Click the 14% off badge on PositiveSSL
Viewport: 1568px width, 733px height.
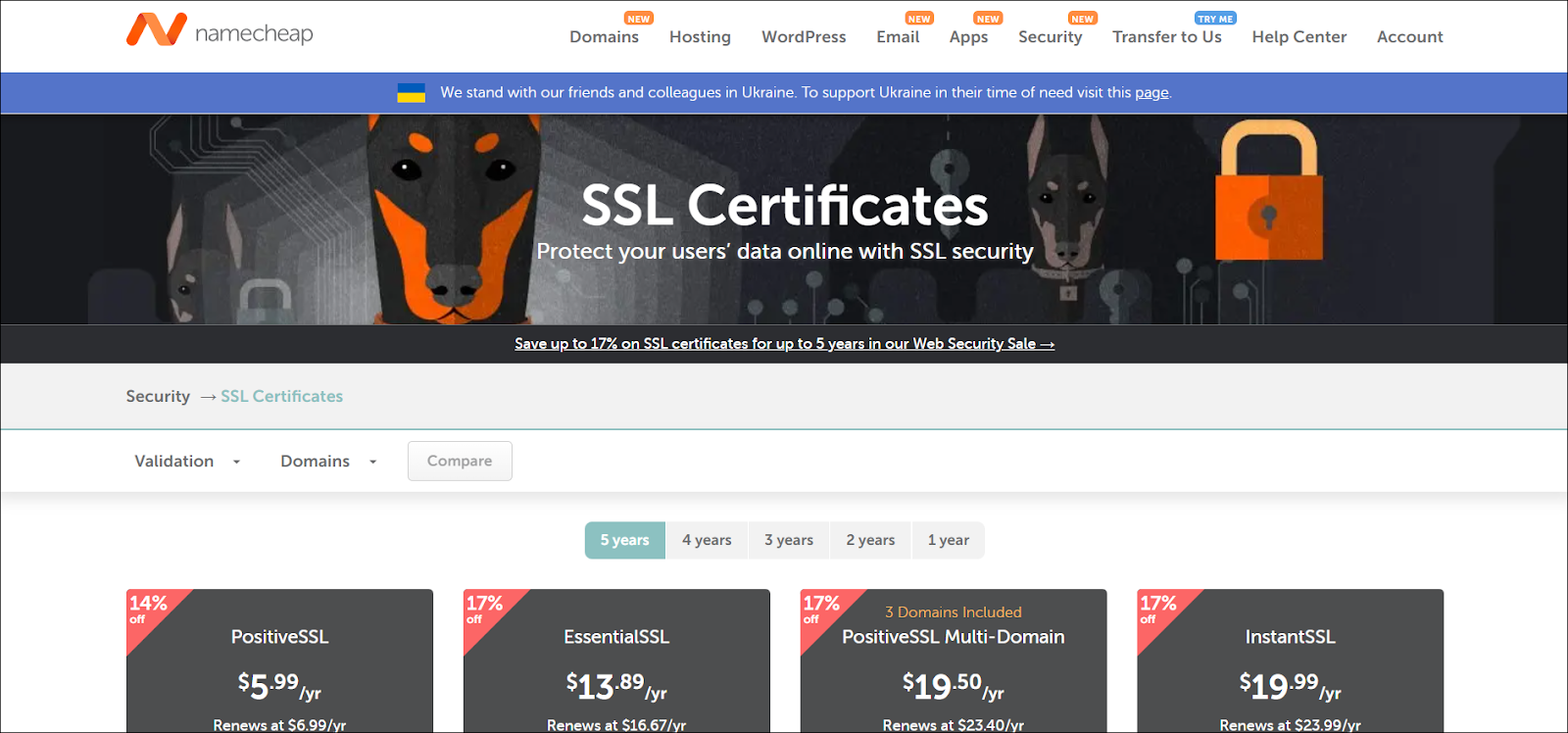click(149, 609)
